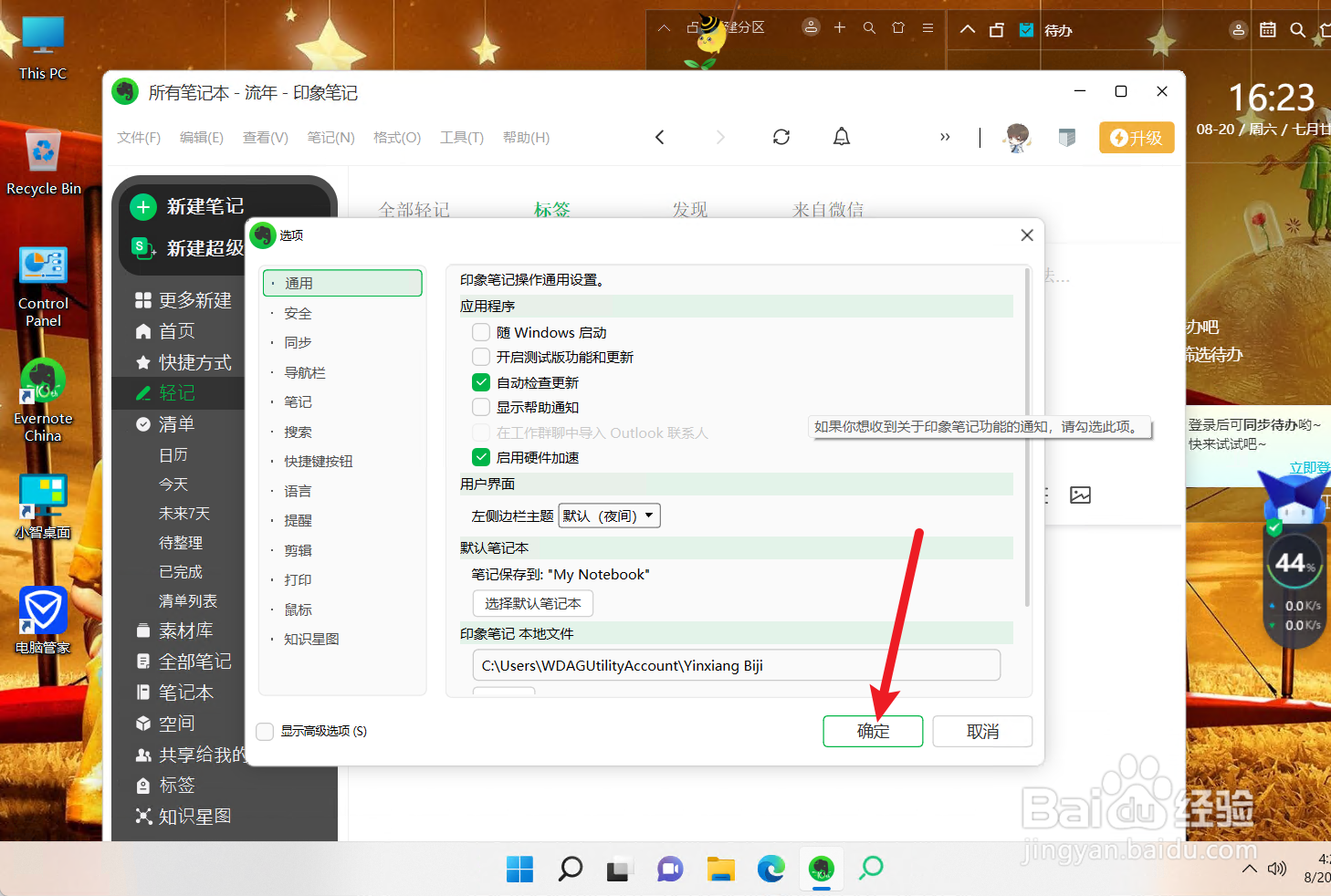Open Microsoft Edge from taskbar
This screenshot has width=1331, height=896.
(x=771, y=869)
